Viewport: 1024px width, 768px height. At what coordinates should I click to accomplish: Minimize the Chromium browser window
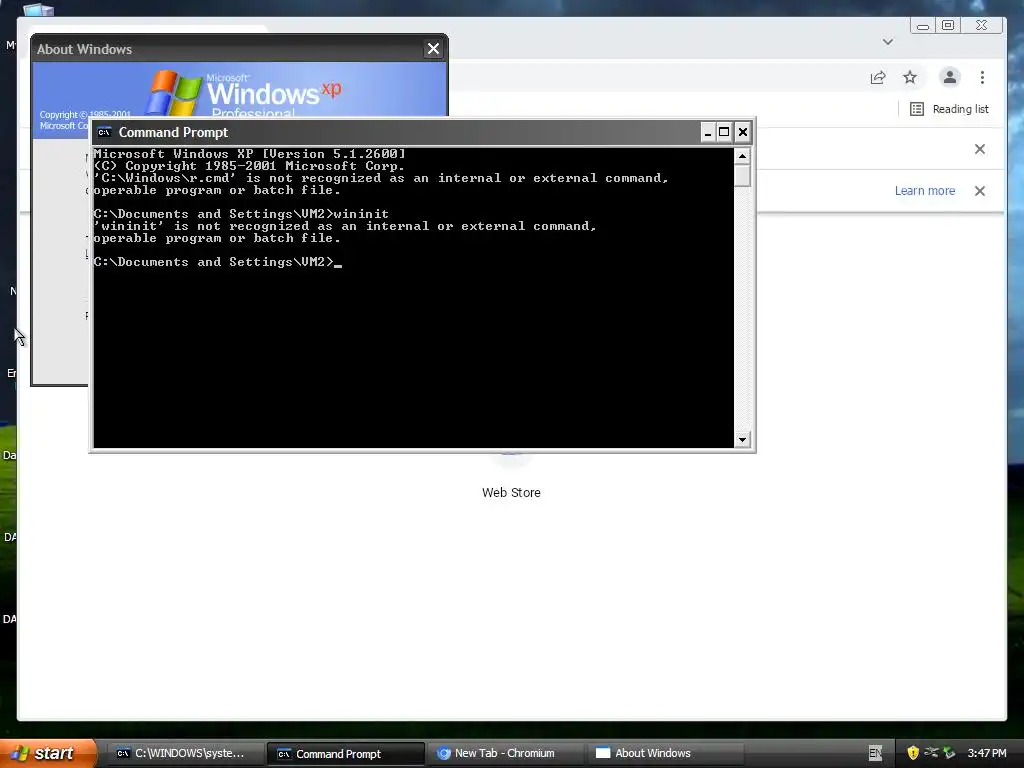[x=923, y=25]
